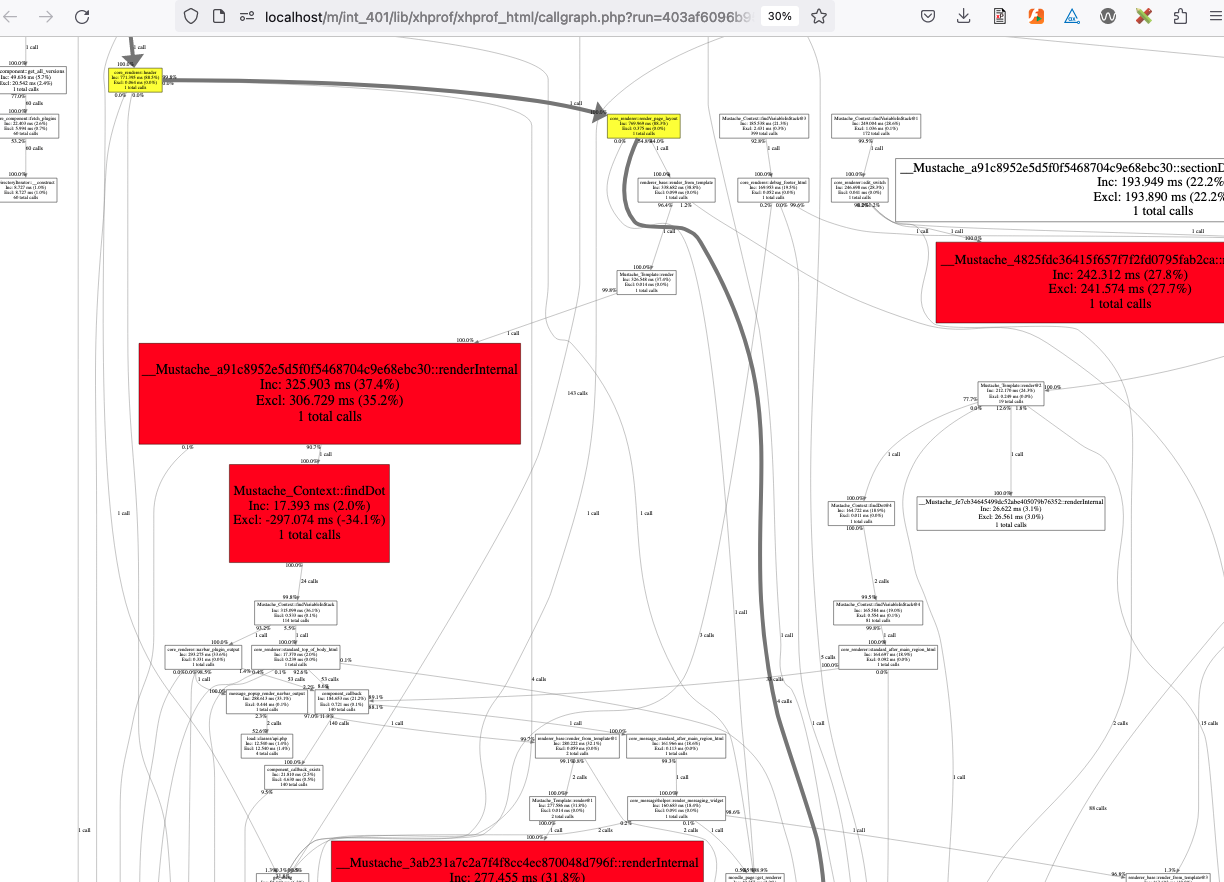The image size is (1224, 882).
Task: Reload the callgraph page
Action: click(x=82, y=16)
